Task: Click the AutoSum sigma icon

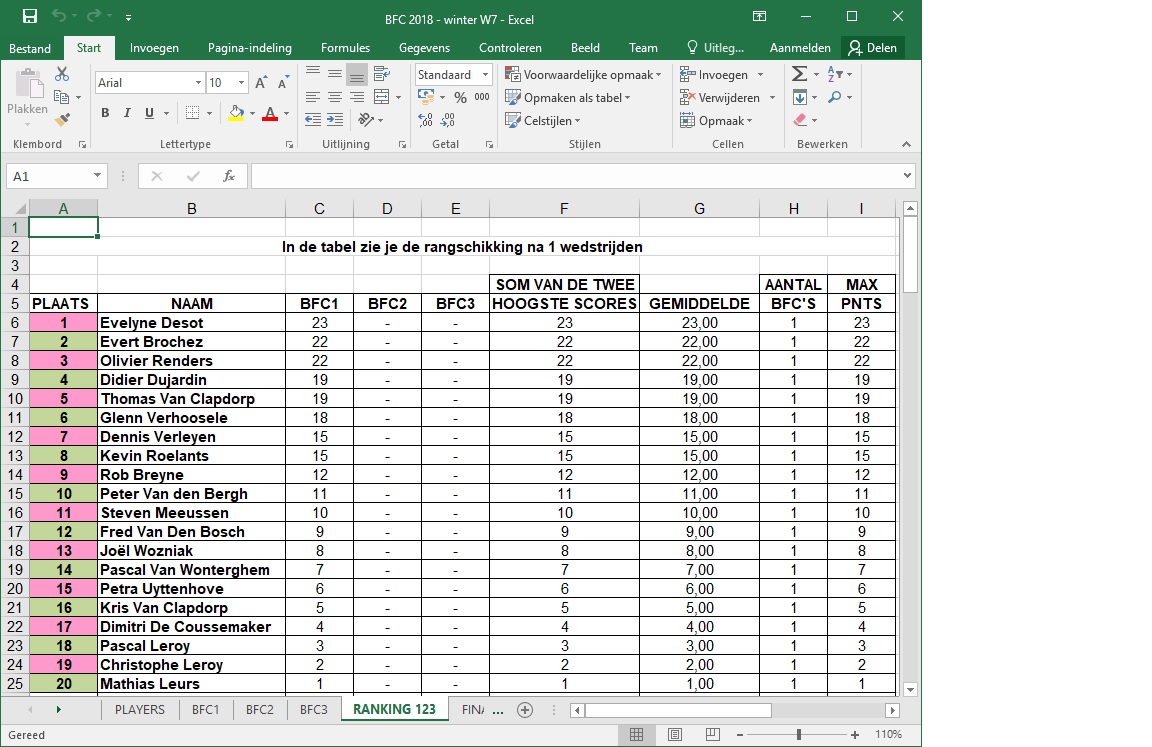Action: 799,75
